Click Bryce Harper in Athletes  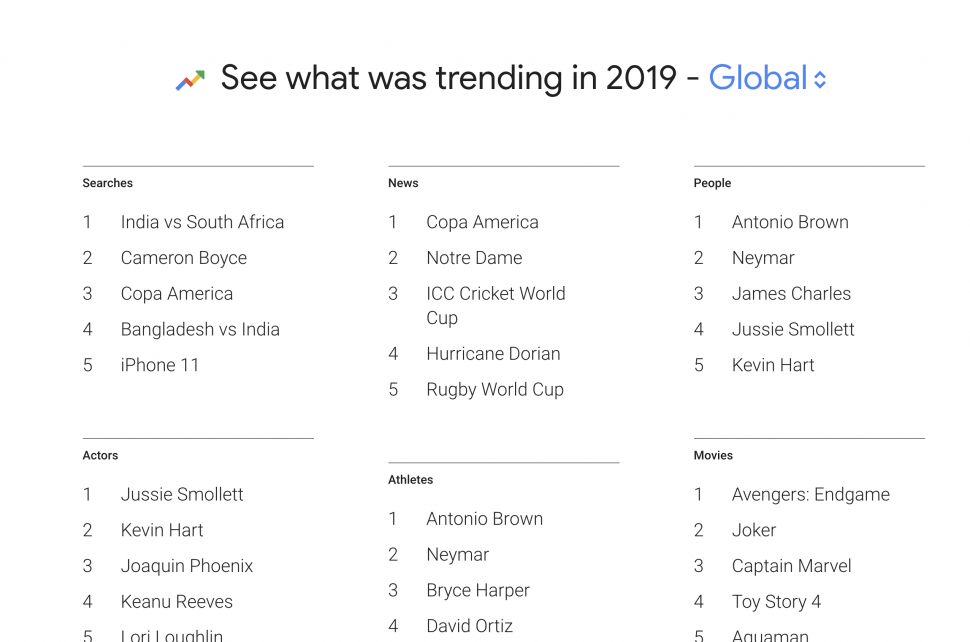[x=478, y=591]
